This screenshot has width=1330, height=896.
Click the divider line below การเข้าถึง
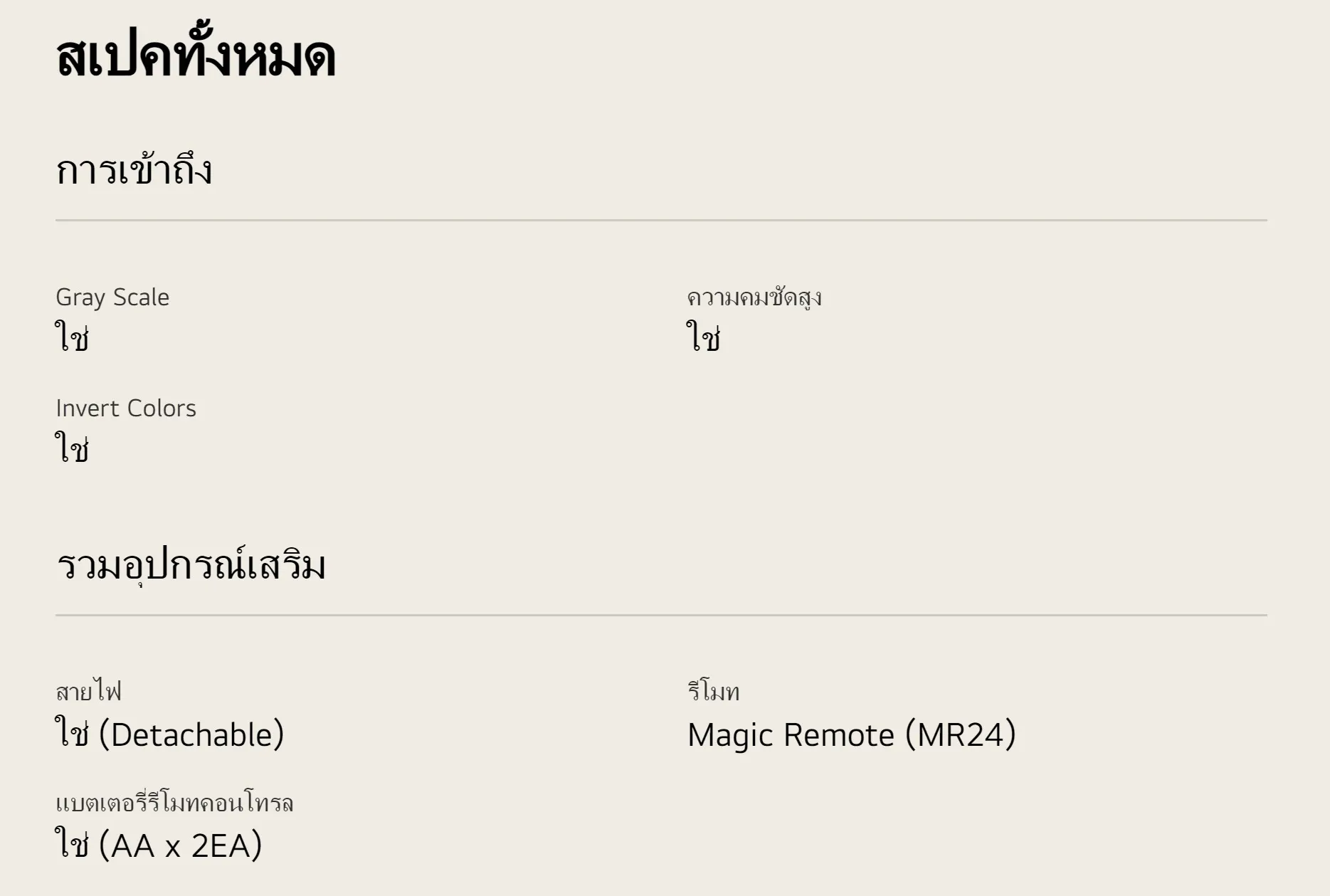click(661, 221)
